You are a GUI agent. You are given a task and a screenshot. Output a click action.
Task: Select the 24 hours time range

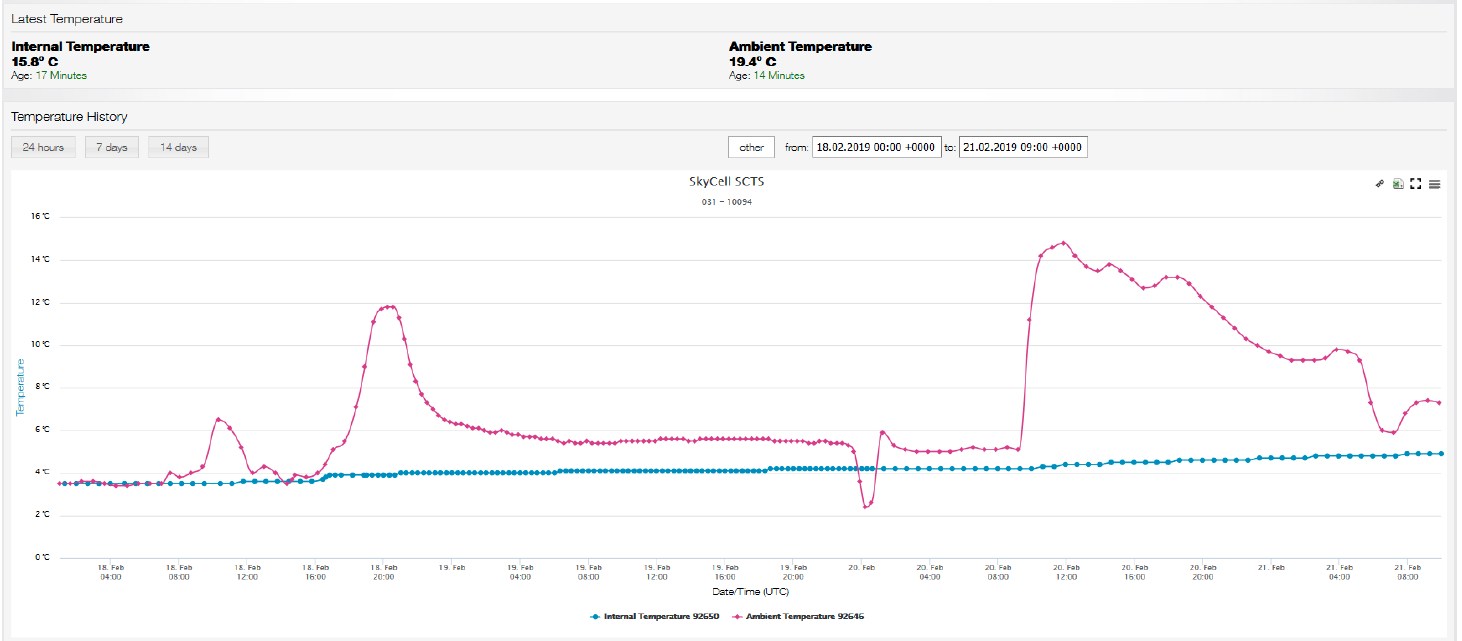click(43, 147)
